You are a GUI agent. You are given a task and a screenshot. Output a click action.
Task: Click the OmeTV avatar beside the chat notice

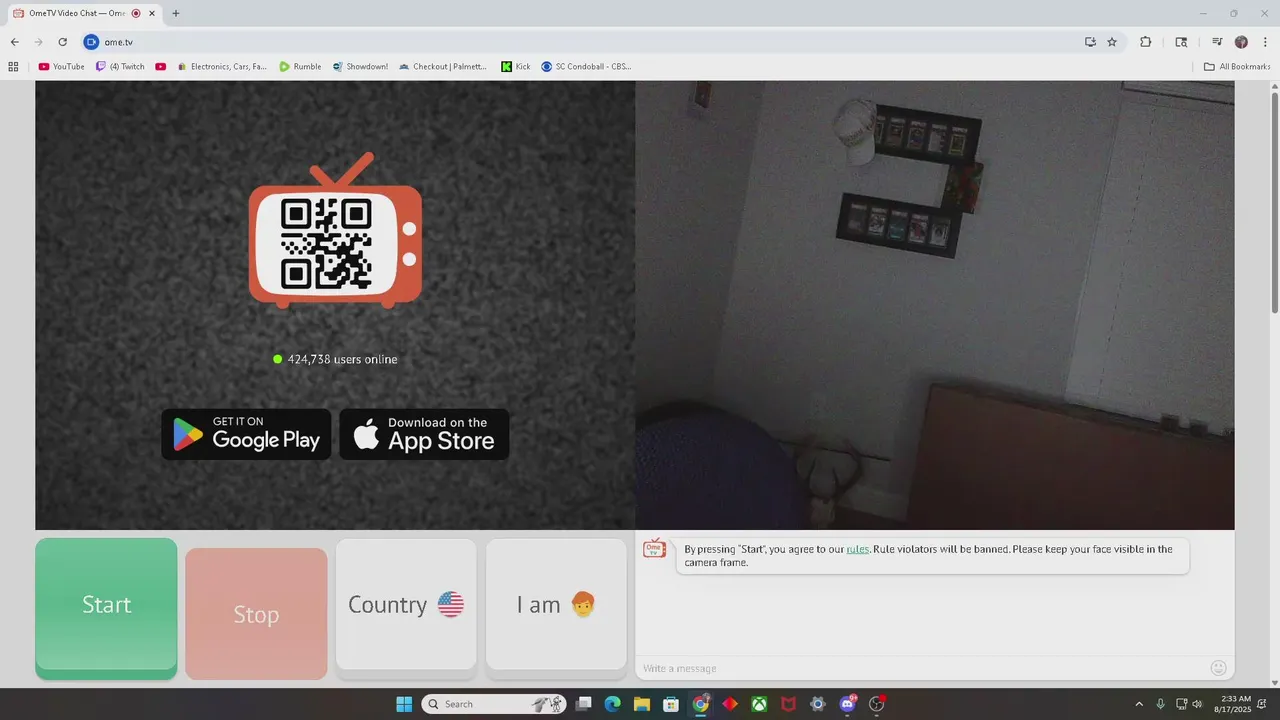654,548
